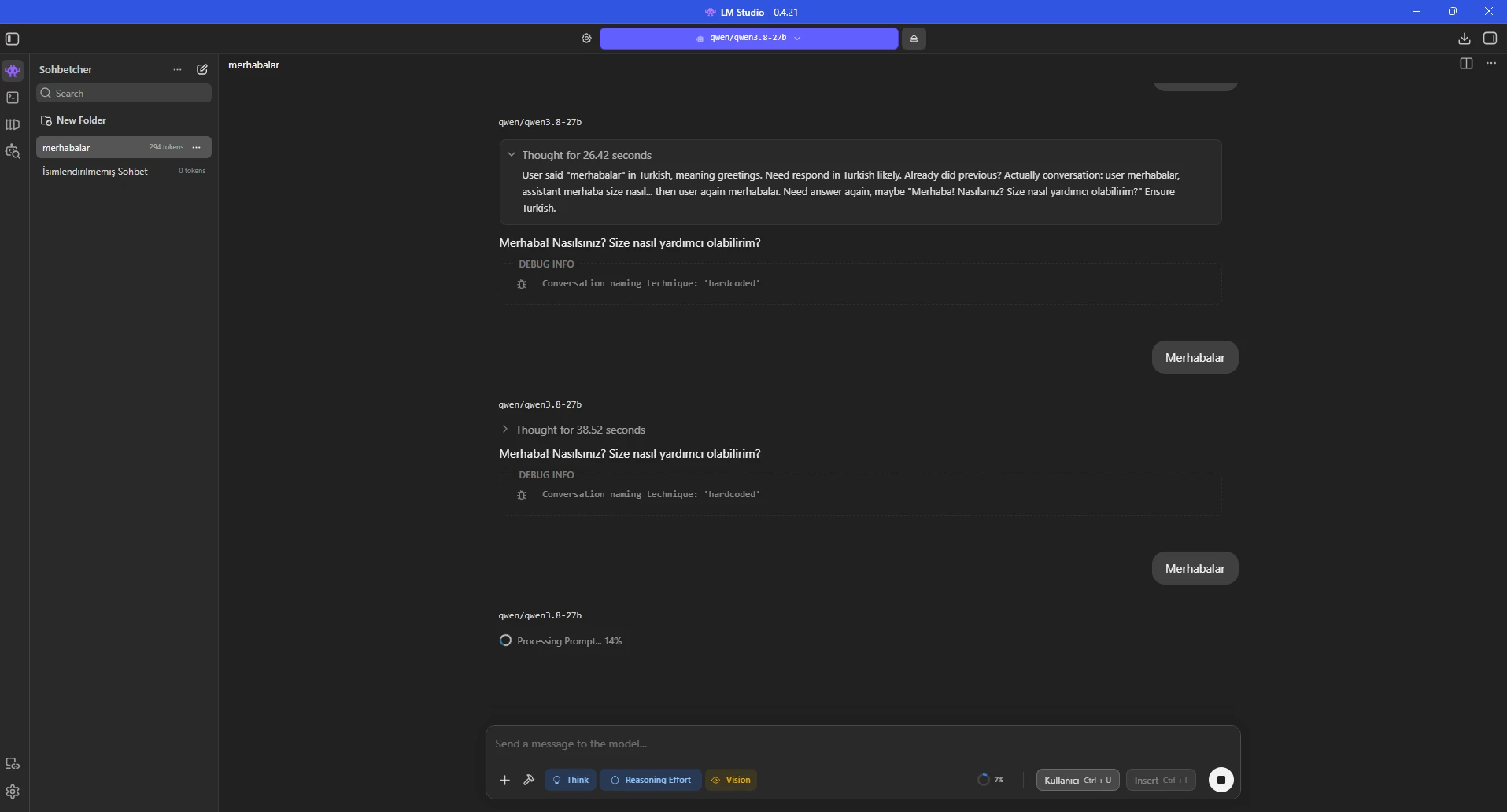Click the Sohbetcher sidebar heading

(65, 69)
